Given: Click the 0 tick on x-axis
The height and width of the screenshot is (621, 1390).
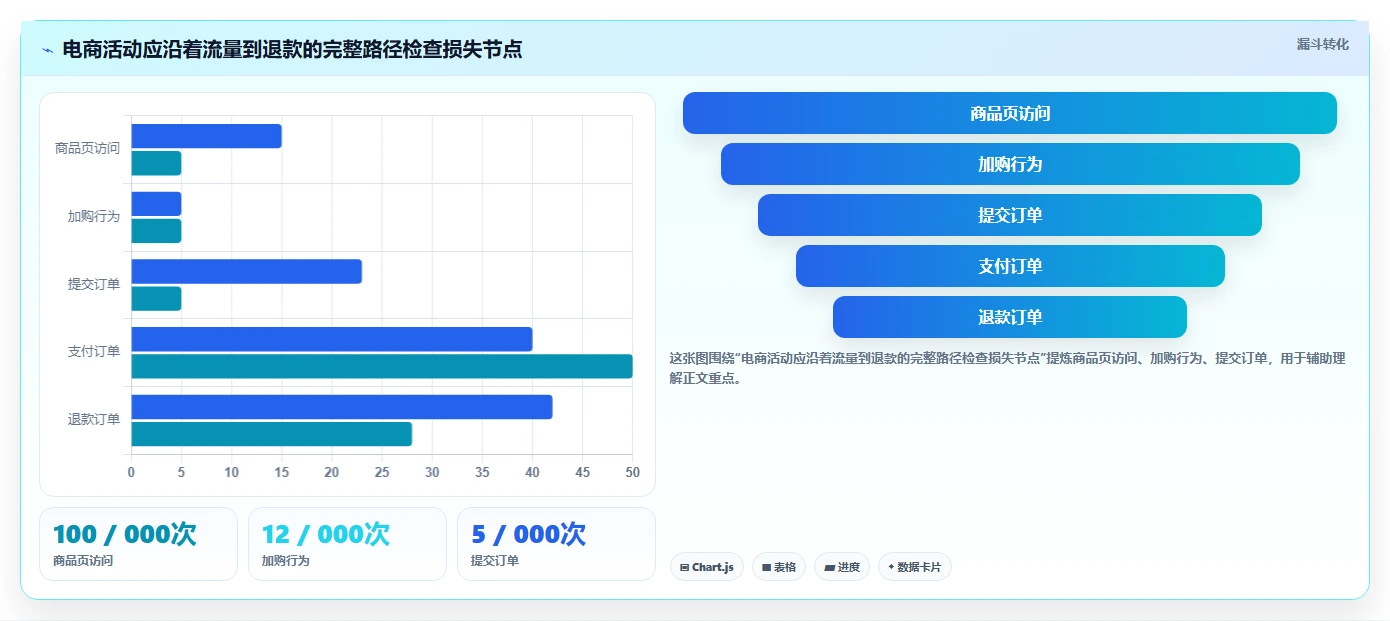Looking at the screenshot, I should (x=131, y=472).
